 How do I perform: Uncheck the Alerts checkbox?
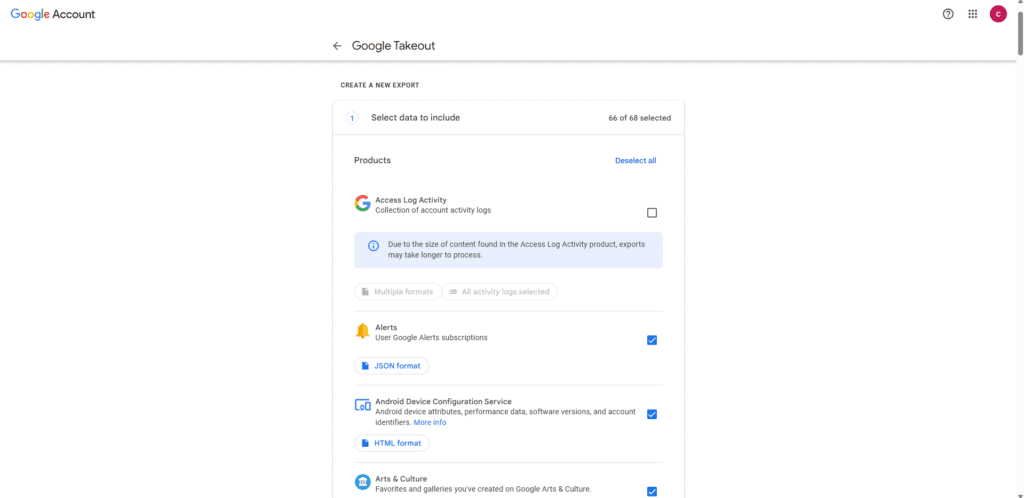(652, 340)
